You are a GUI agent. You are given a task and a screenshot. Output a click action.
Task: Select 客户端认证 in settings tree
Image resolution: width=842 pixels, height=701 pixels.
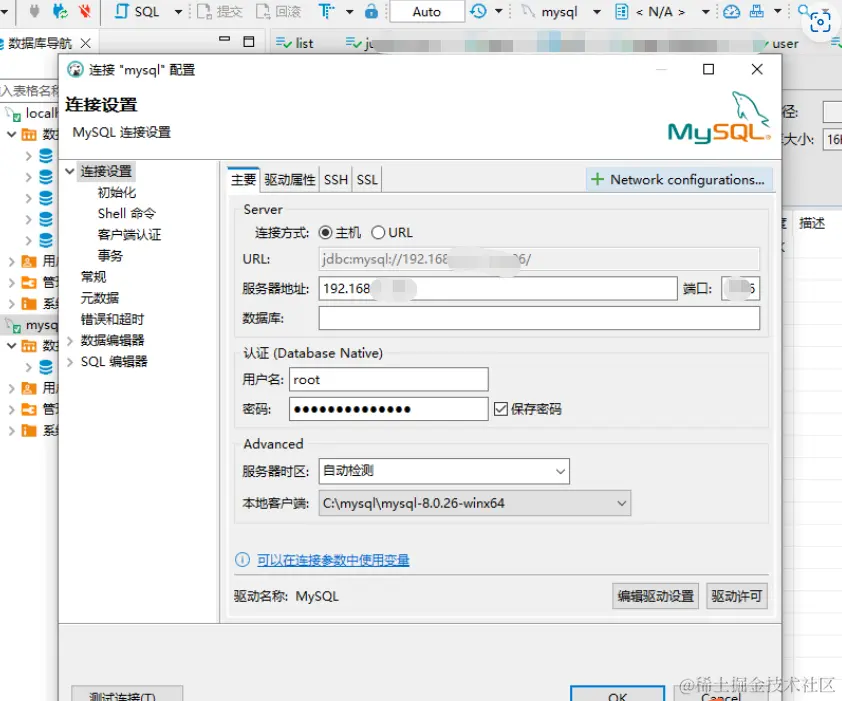129,235
